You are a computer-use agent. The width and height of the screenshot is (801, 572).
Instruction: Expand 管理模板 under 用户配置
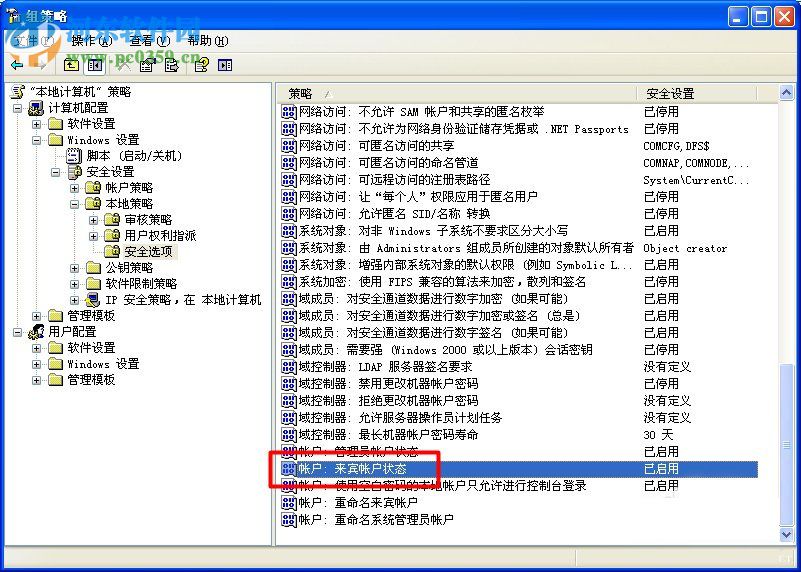[x=37, y=380]
